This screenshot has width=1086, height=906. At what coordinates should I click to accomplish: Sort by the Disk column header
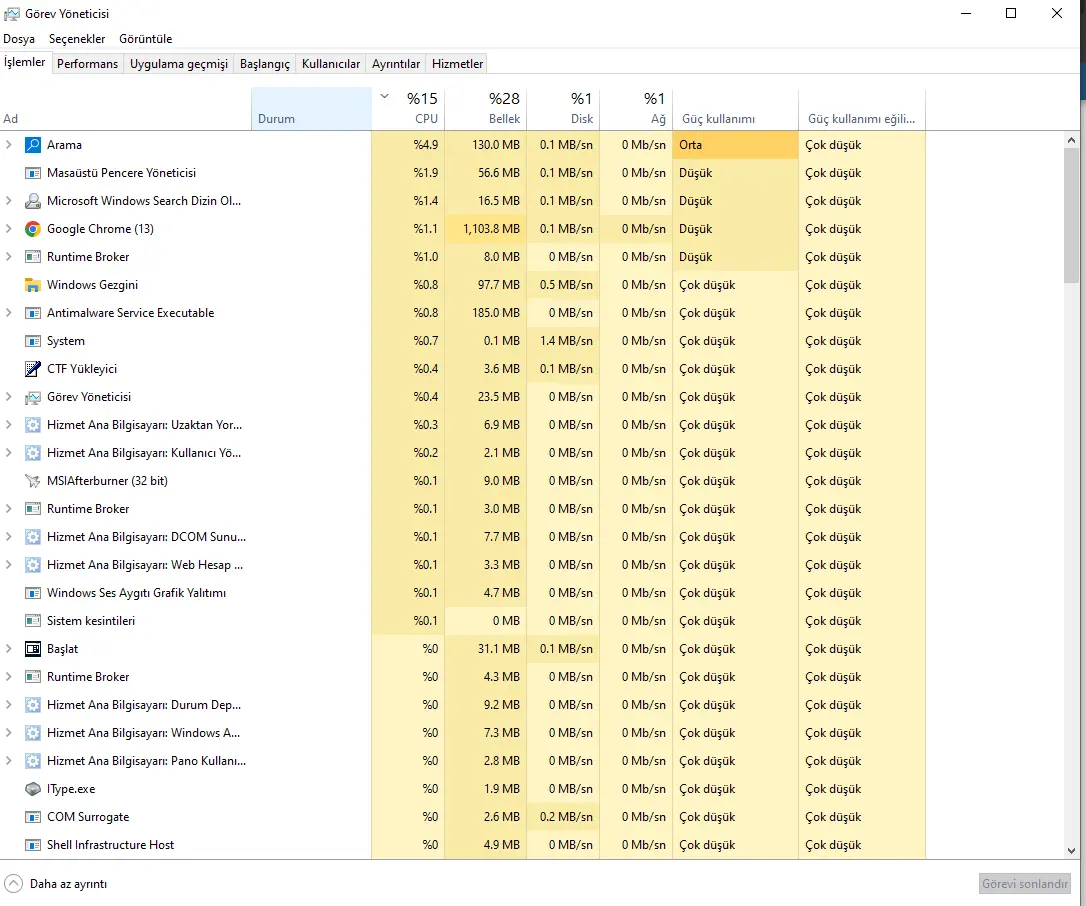click(564, 109)
